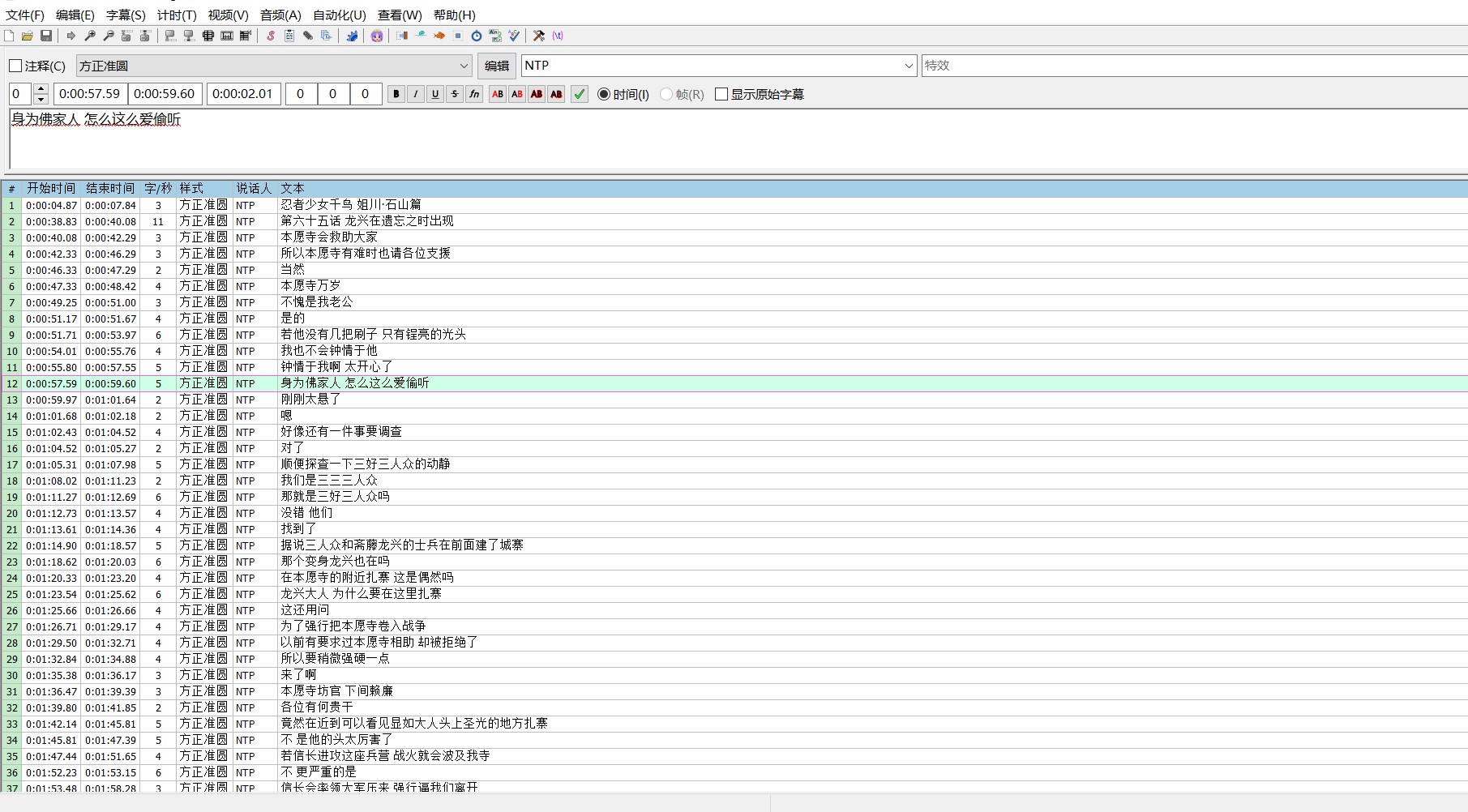Toggle tag hiding mode \t icon
1468x812 pixels.
pos(558,36)
